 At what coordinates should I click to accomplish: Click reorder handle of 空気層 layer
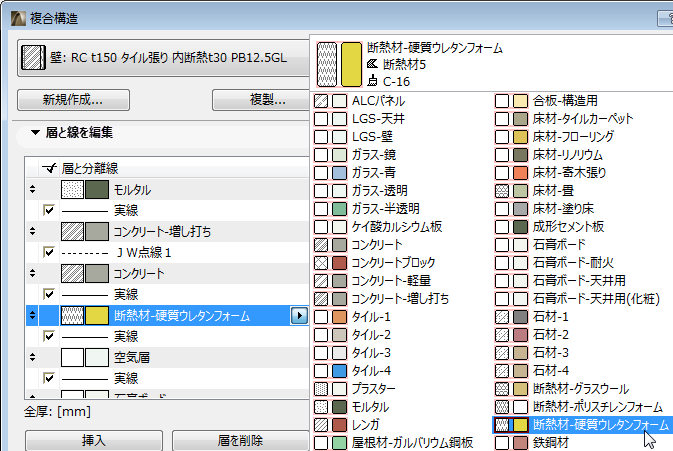33,357
